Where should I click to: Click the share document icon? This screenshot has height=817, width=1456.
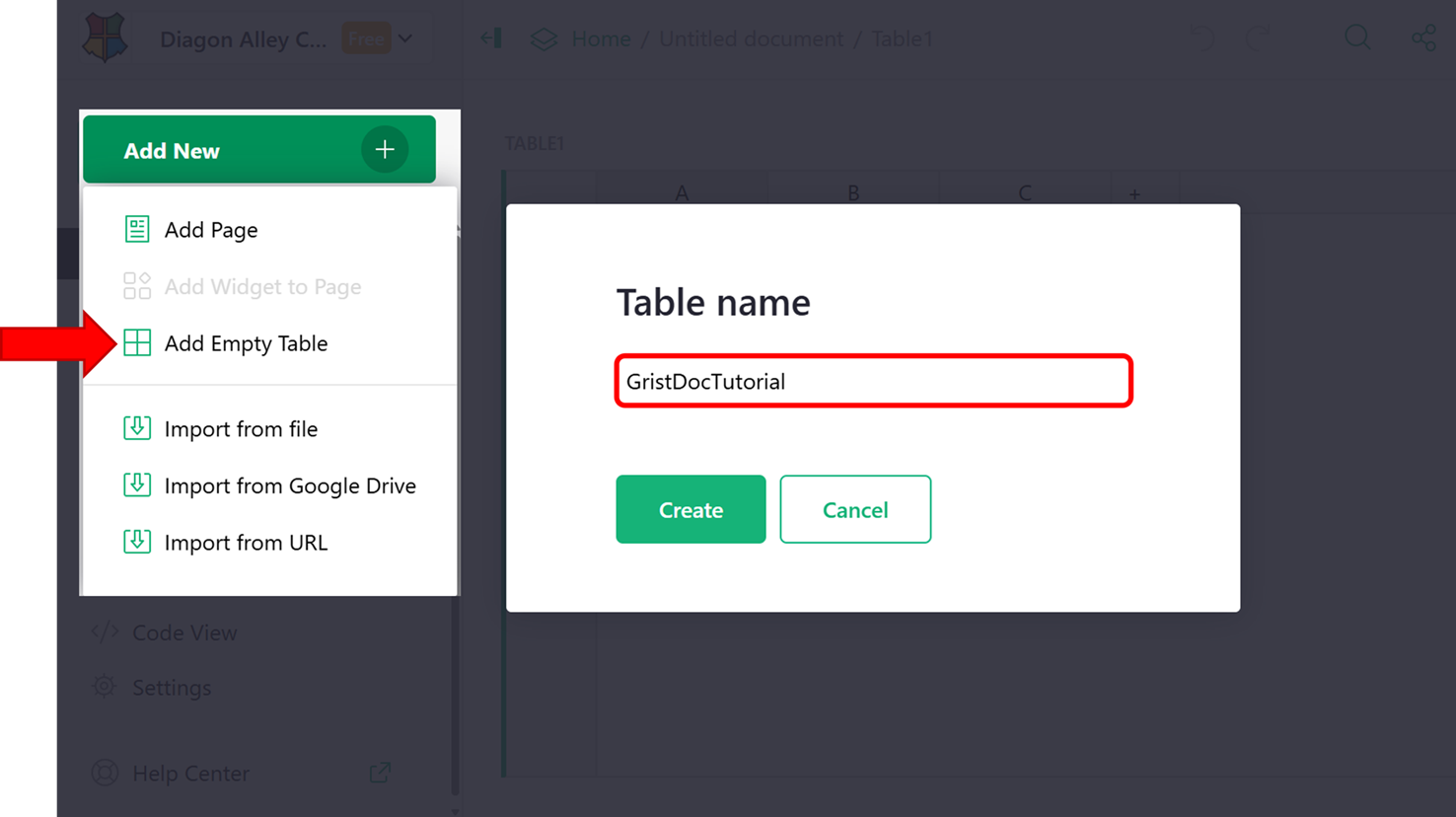tap(1423, 37)
